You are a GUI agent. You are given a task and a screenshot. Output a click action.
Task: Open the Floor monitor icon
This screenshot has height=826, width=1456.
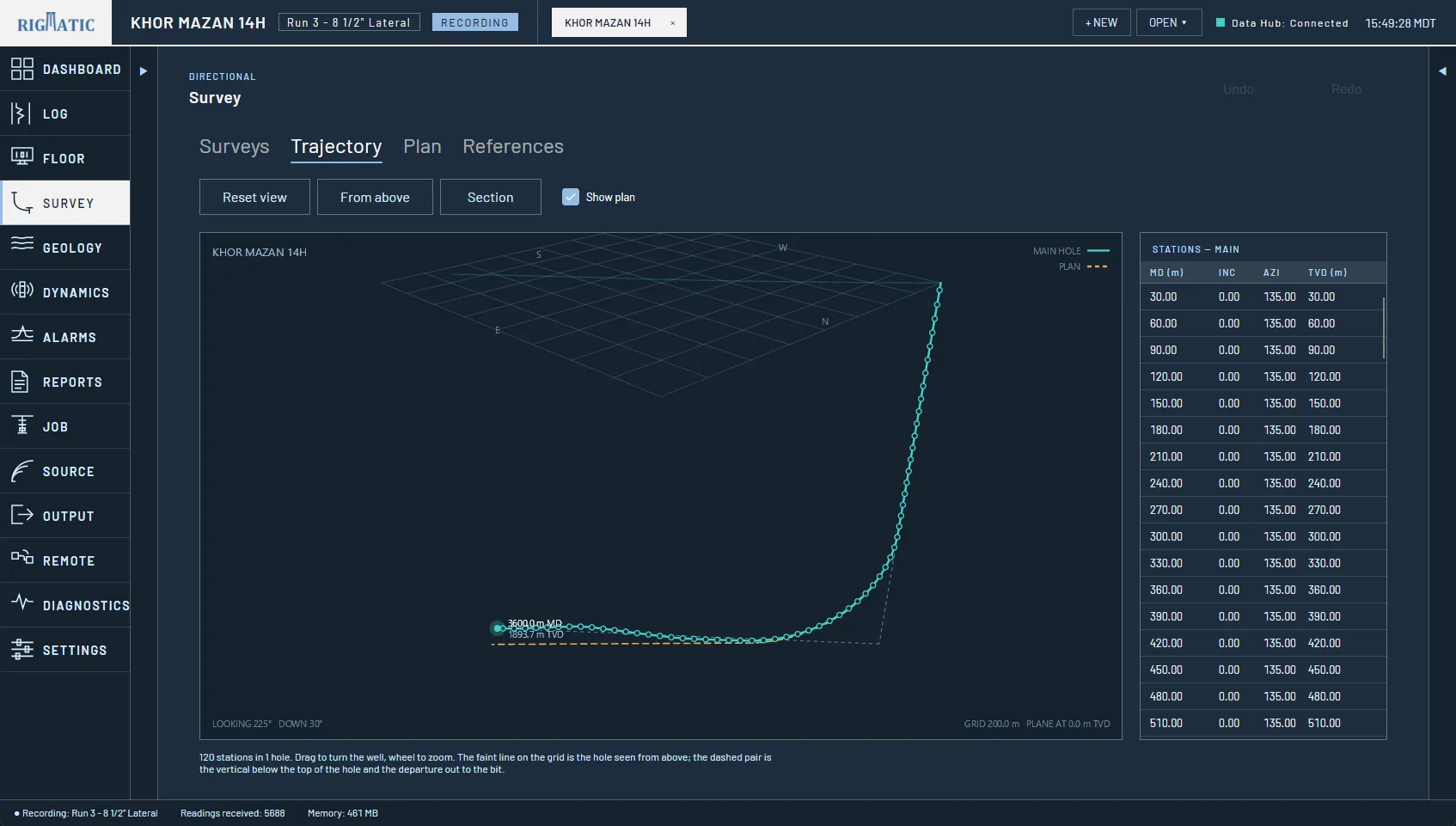tap(22, 157)
